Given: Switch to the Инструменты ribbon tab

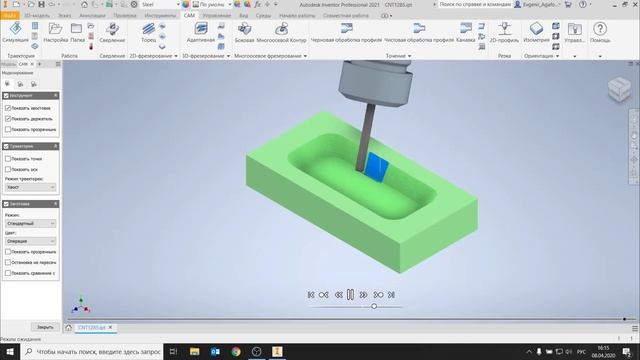Looking at the screenshot, I should pos(160,16).
